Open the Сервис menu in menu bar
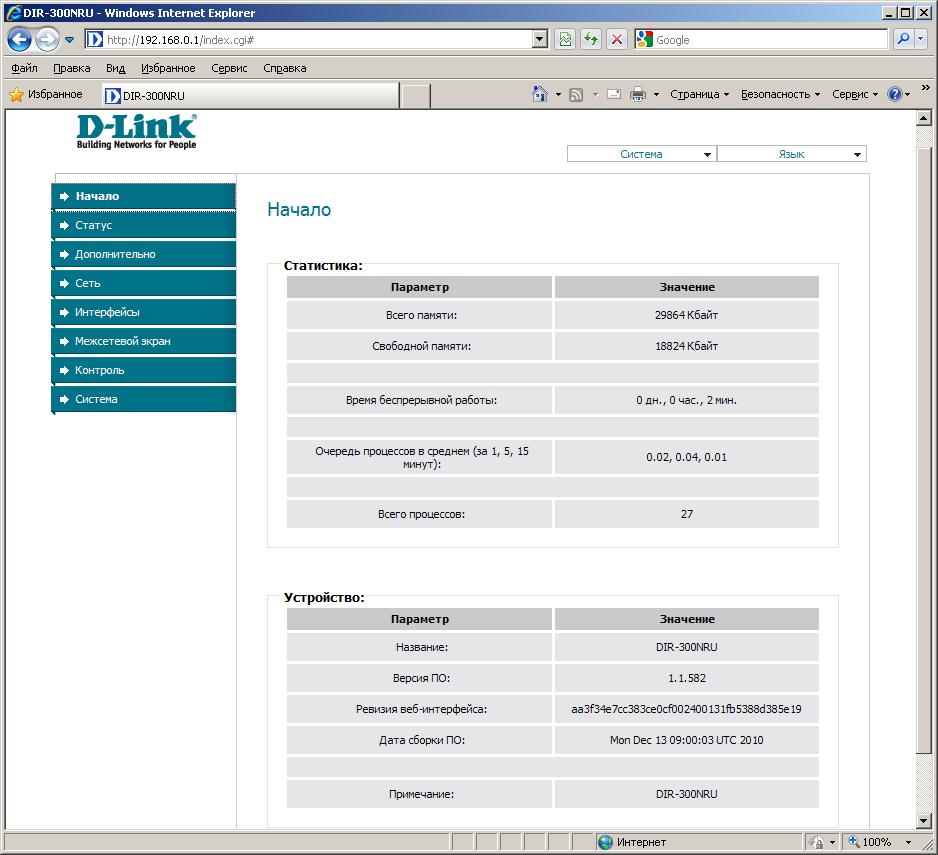This screenshot has height=855, width=938. tap(229, 68)
